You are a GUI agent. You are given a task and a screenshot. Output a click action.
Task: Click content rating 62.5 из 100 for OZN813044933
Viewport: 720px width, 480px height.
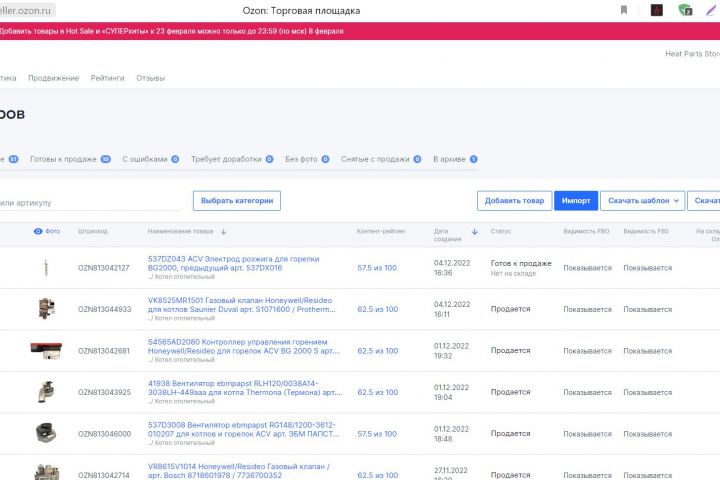point(377,310)
